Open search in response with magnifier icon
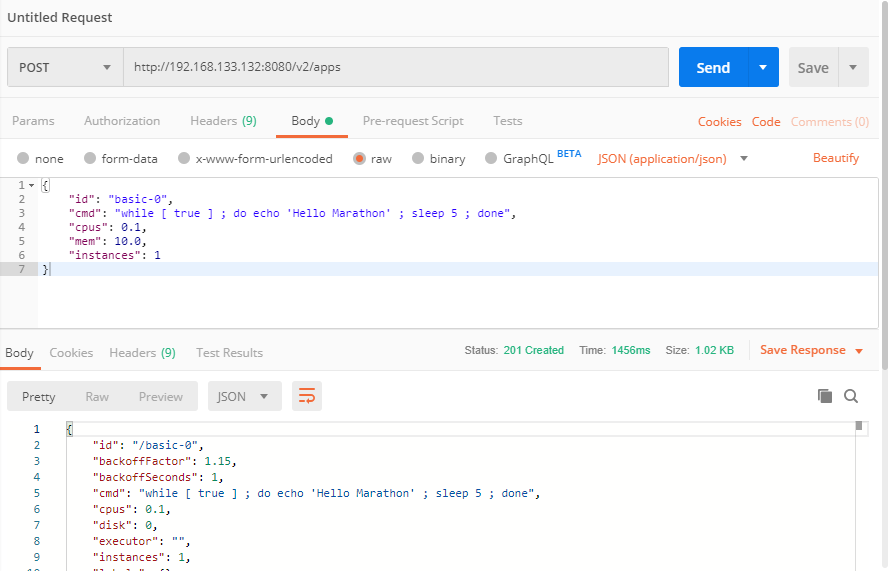 851,396
